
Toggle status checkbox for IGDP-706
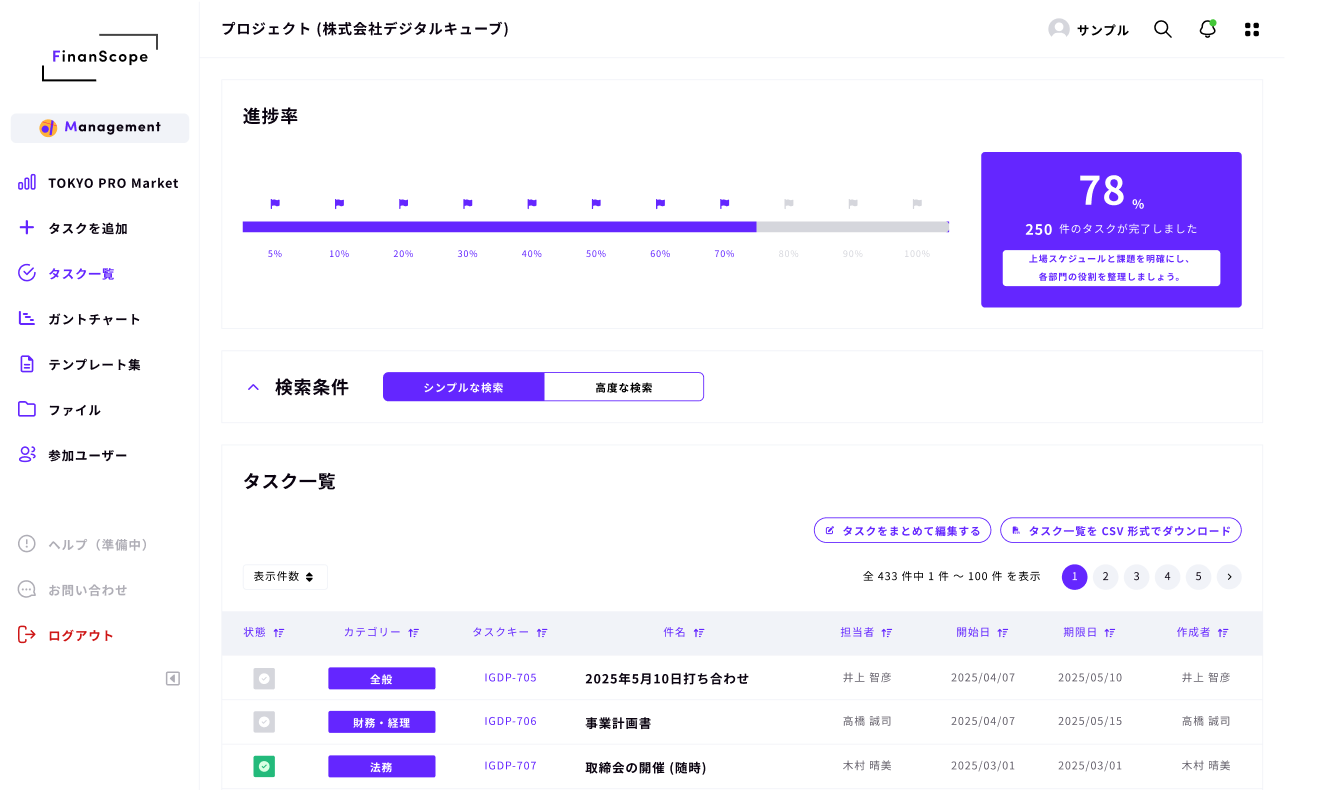click(x=264, y=722)
